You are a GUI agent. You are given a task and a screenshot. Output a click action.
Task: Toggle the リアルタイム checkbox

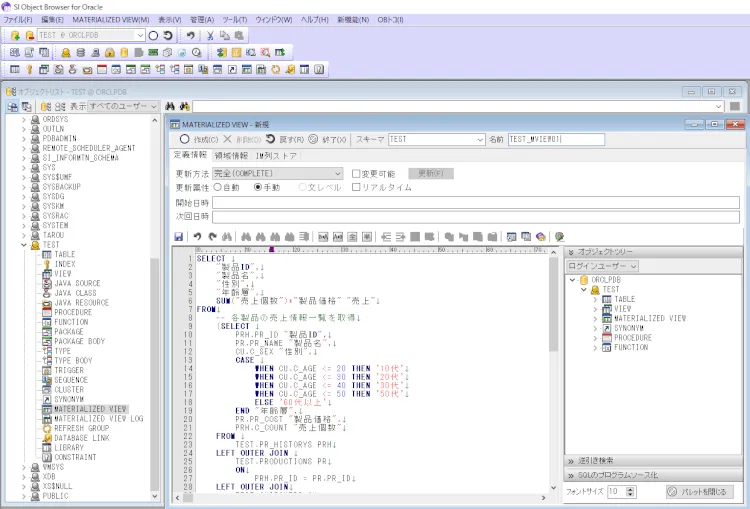pos(357,187)
